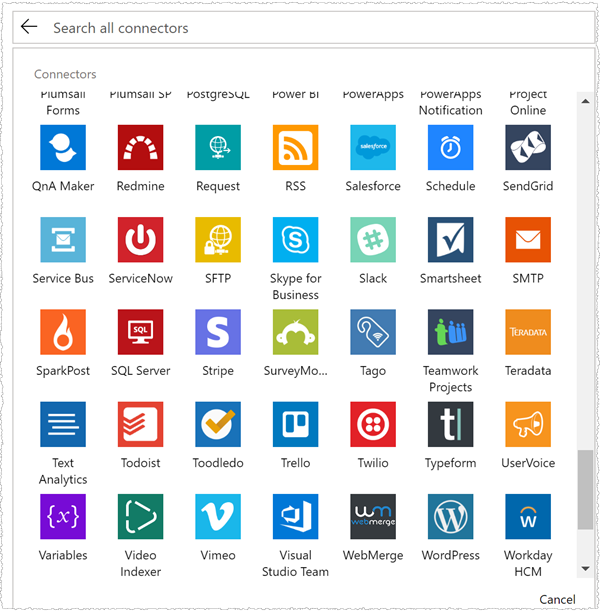Viewport: 600px width, 613px height.
Task: Select the Smartsheet checkmark icon
Action: tap(450, 240)
